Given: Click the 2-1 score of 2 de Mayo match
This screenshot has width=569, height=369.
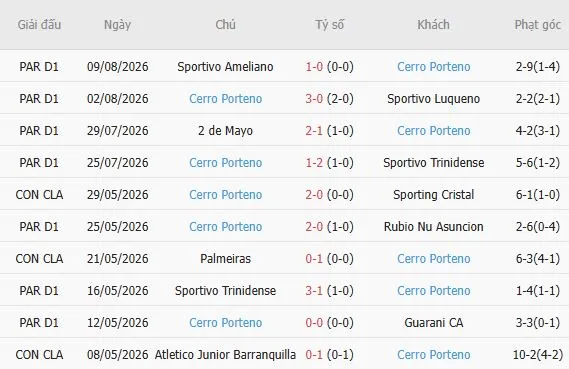Looking at the screenshot, I should tap(314, 131).
